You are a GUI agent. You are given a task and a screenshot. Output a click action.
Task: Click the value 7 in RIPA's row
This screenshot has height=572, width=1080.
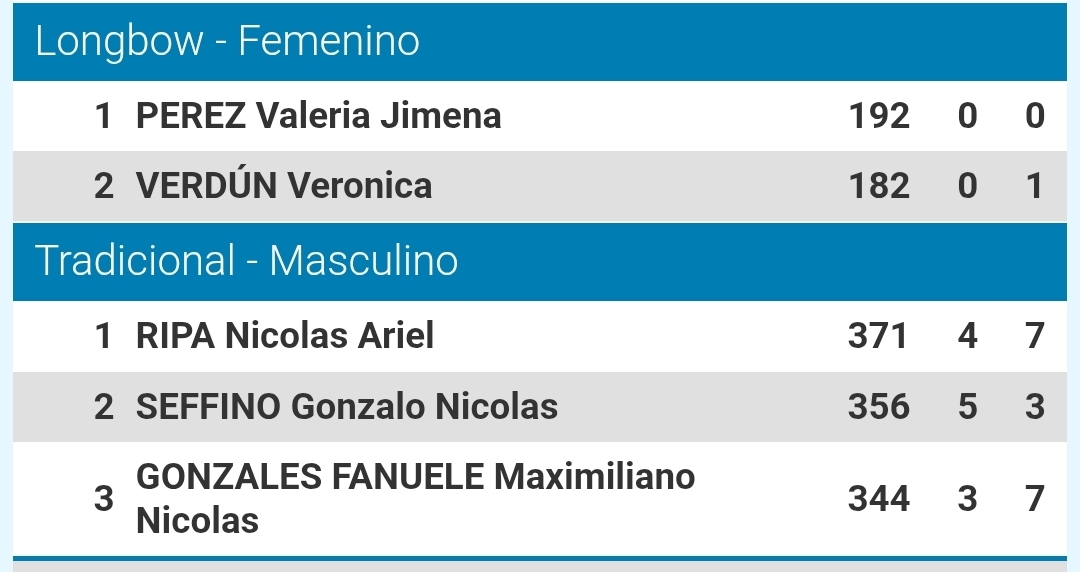pyautogui.click(x=1035, y=336)
